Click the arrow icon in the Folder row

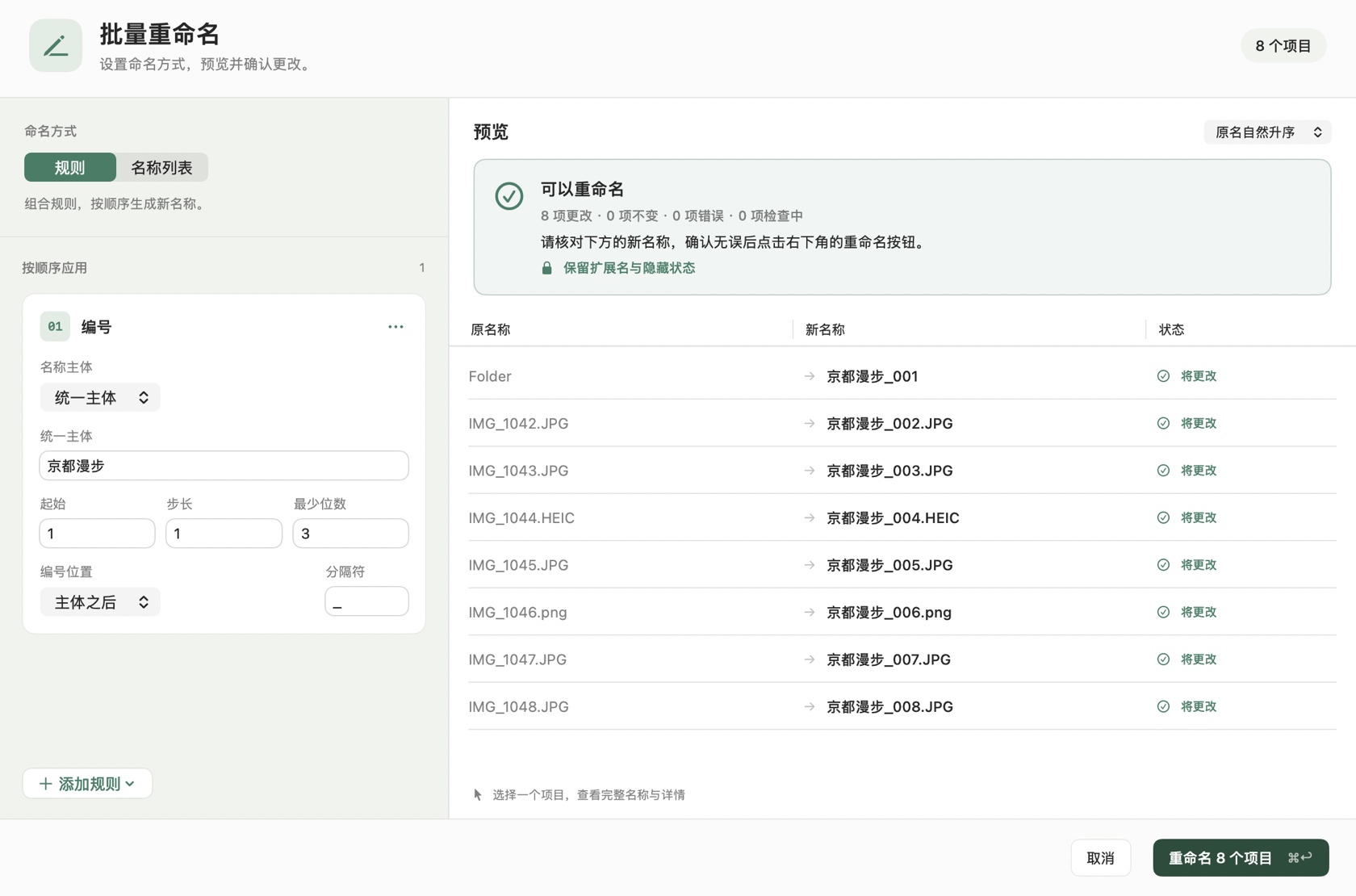[810, 376]
